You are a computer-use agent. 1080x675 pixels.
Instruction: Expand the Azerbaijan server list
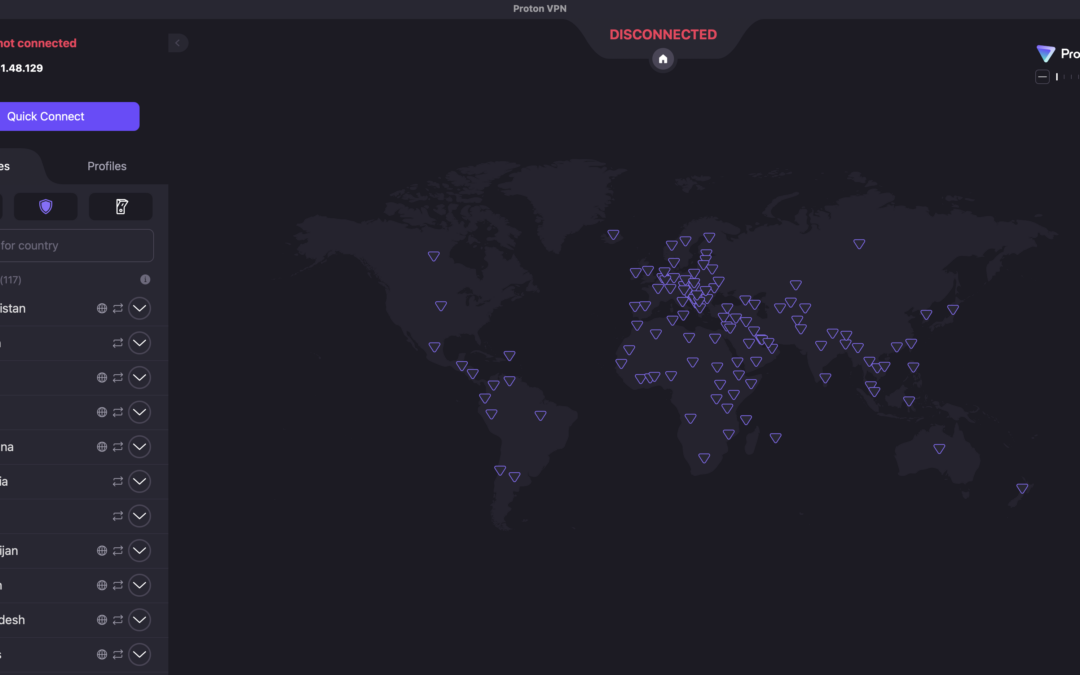(x=139, y=550)
